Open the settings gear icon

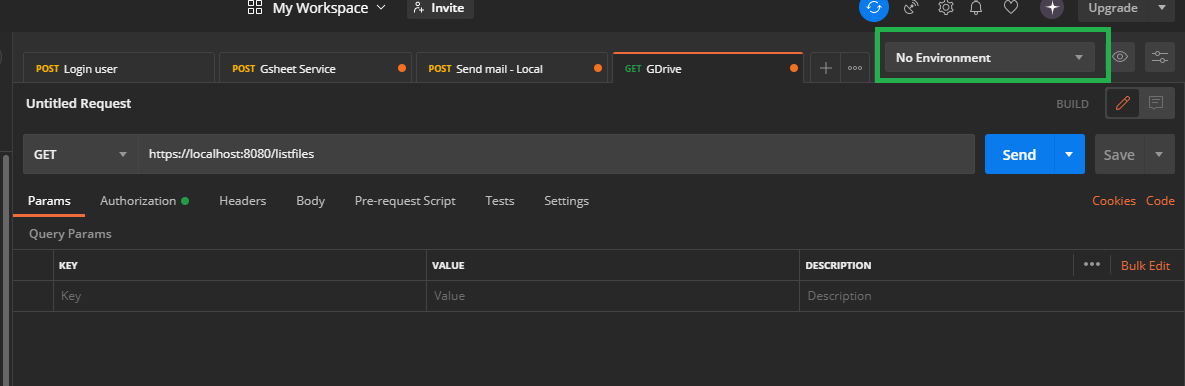(945, 8)
